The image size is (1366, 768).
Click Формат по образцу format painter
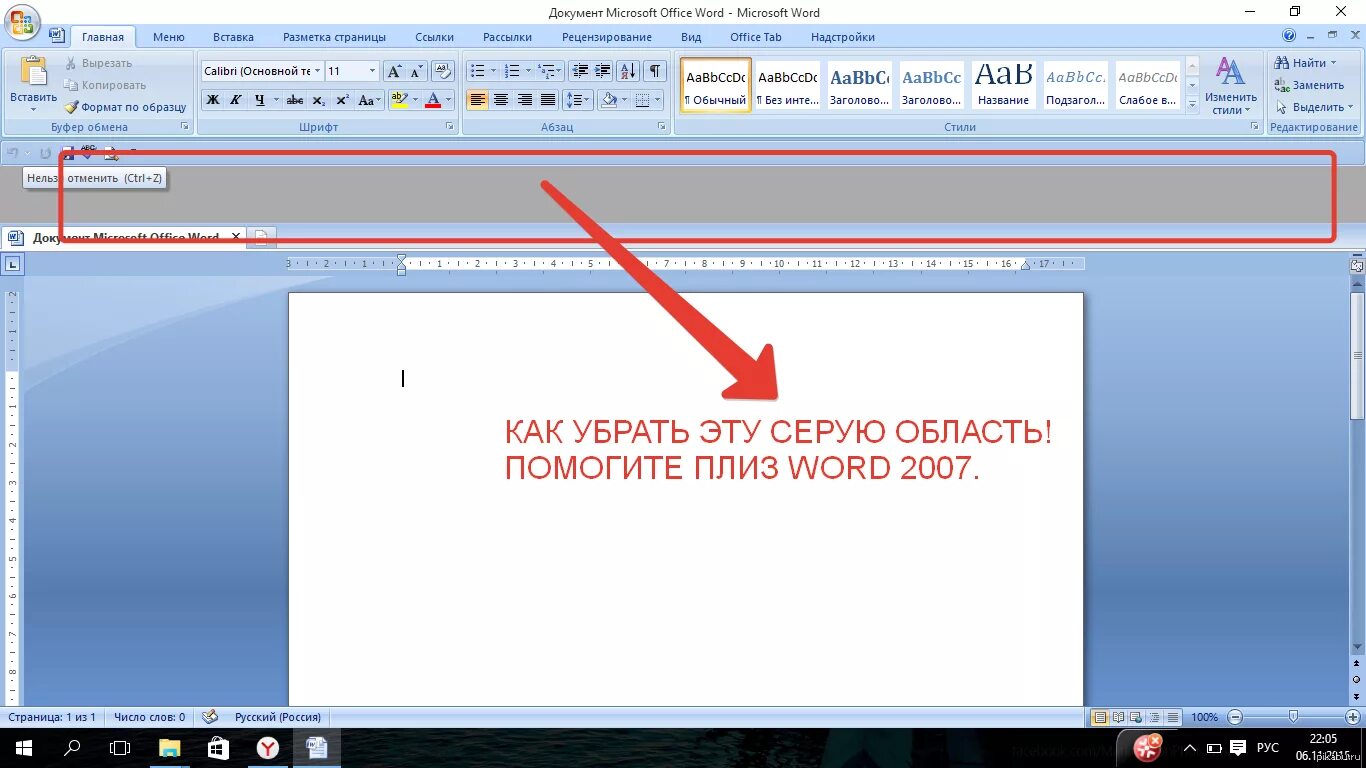point(126,107)
